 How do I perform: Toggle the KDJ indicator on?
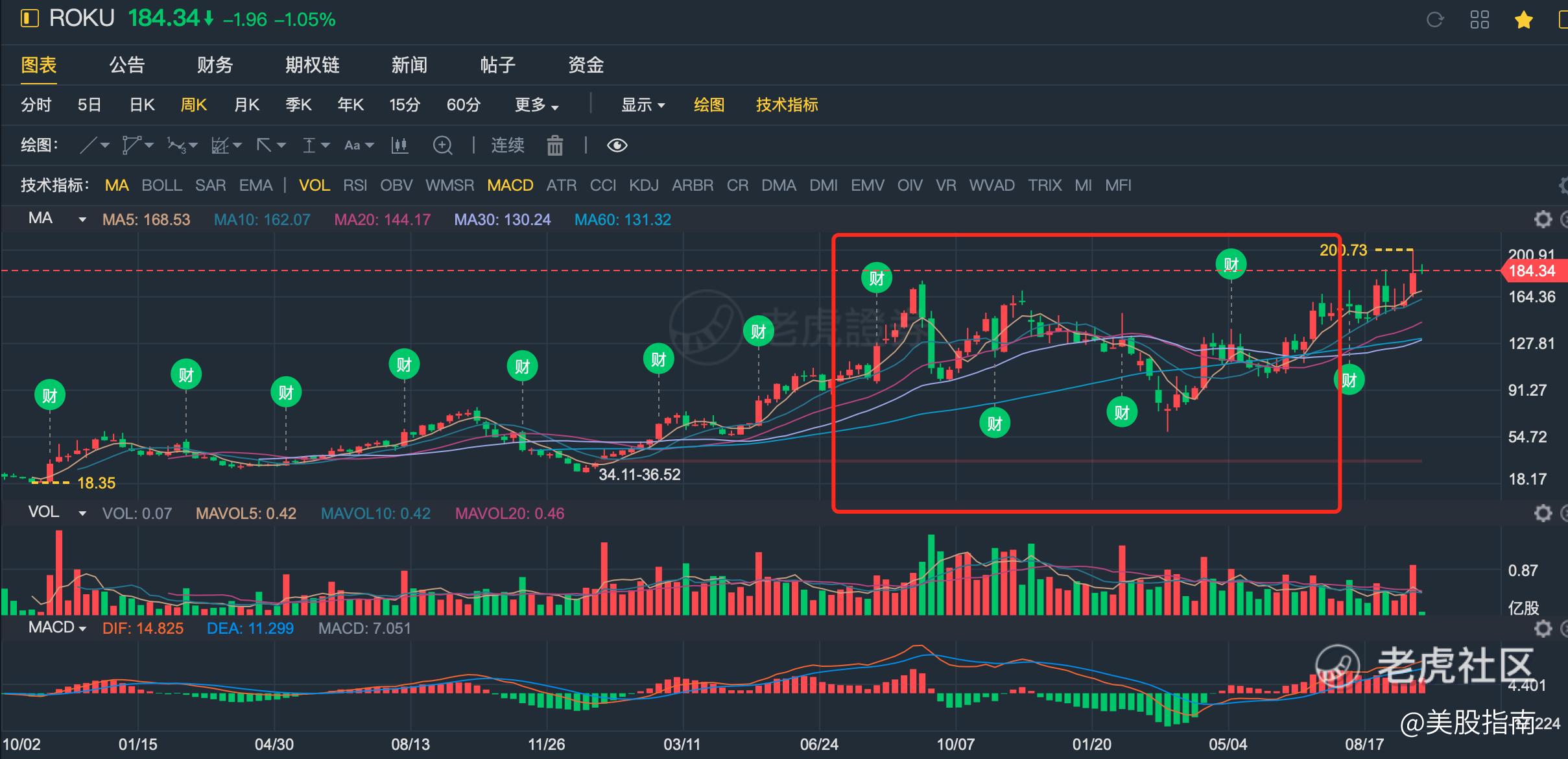pyautogui.click(x=643, y=186)
